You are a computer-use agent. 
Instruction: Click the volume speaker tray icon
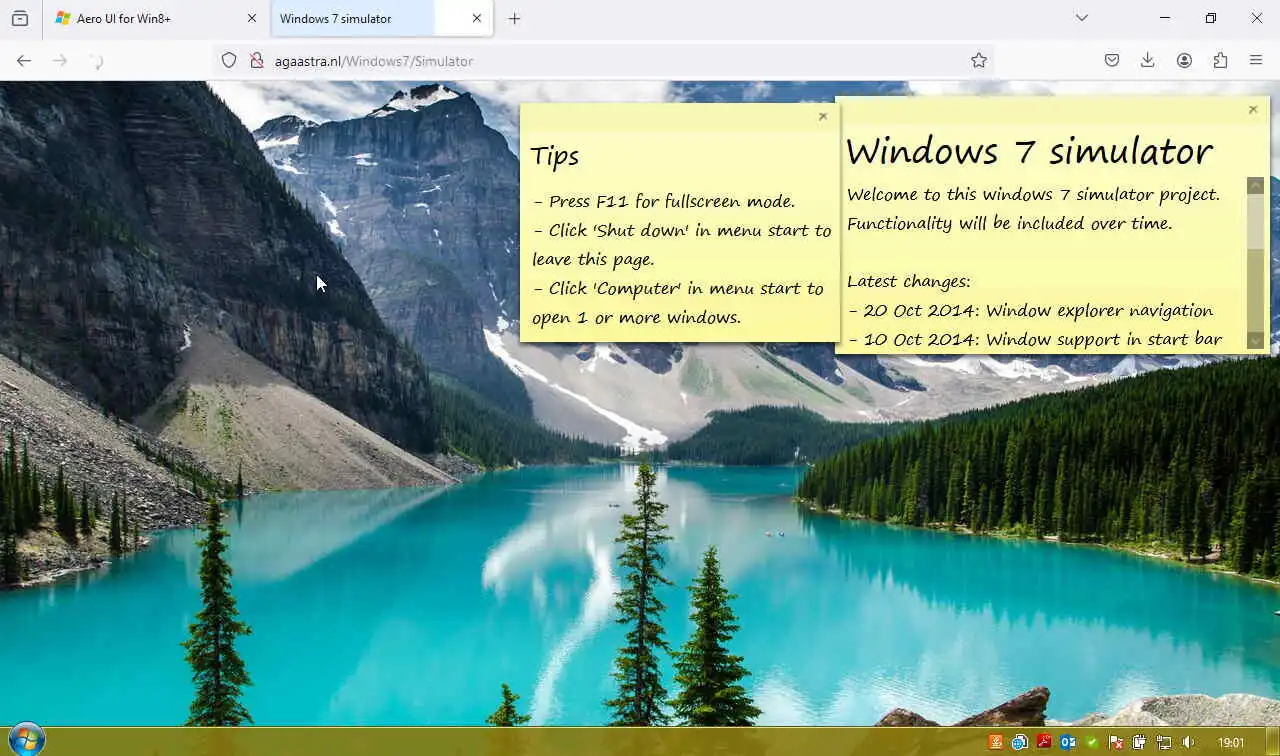[x=1188, y=742]
